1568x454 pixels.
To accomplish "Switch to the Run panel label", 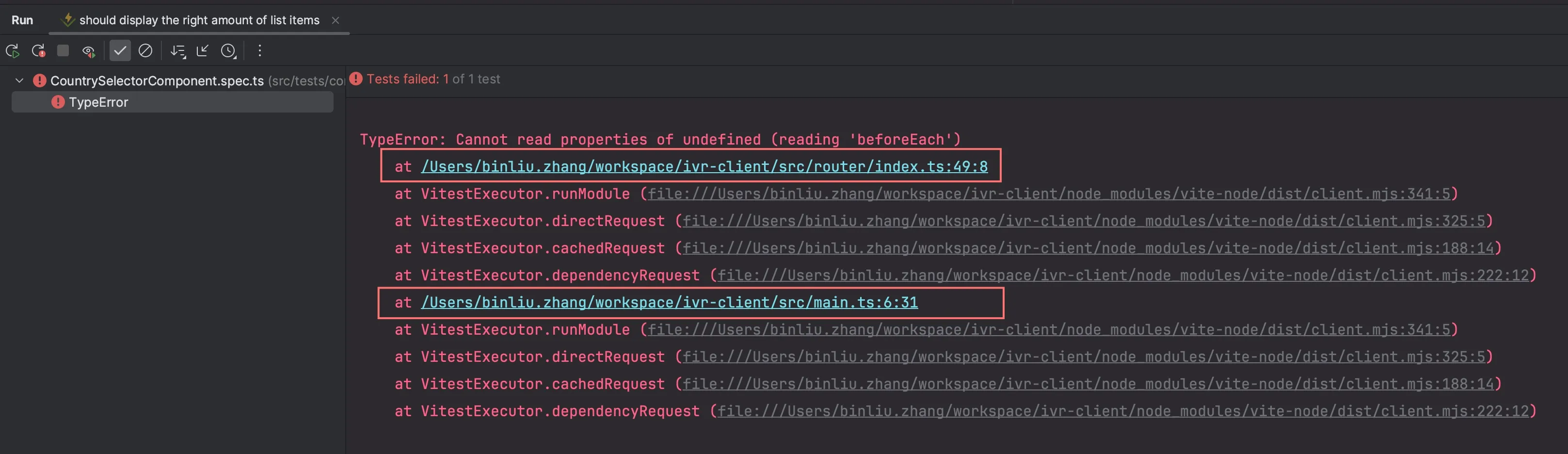I will click(22, 19).
